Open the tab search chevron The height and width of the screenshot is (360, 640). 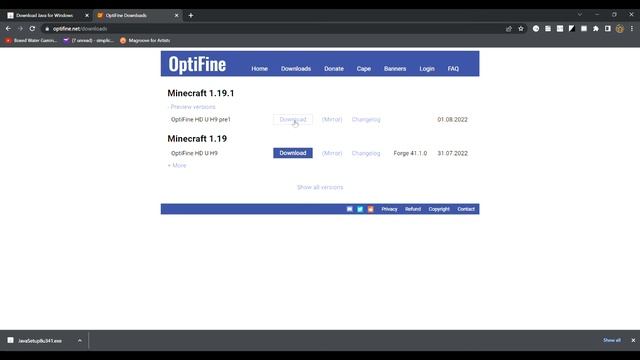(580, 14)
